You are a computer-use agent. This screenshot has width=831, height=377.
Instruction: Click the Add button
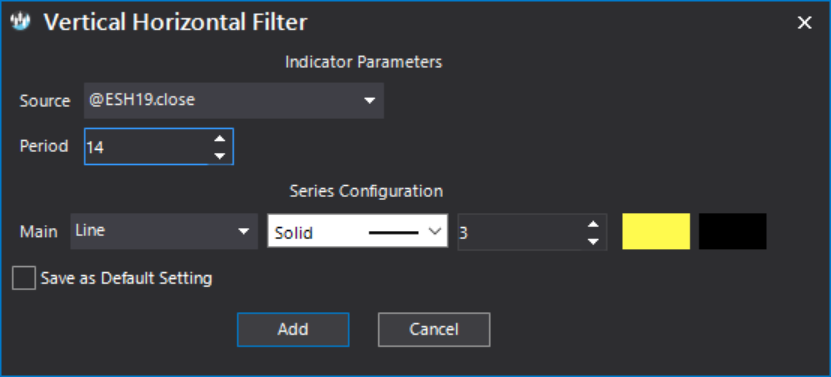pyautogui.click(x=293, y=329)
